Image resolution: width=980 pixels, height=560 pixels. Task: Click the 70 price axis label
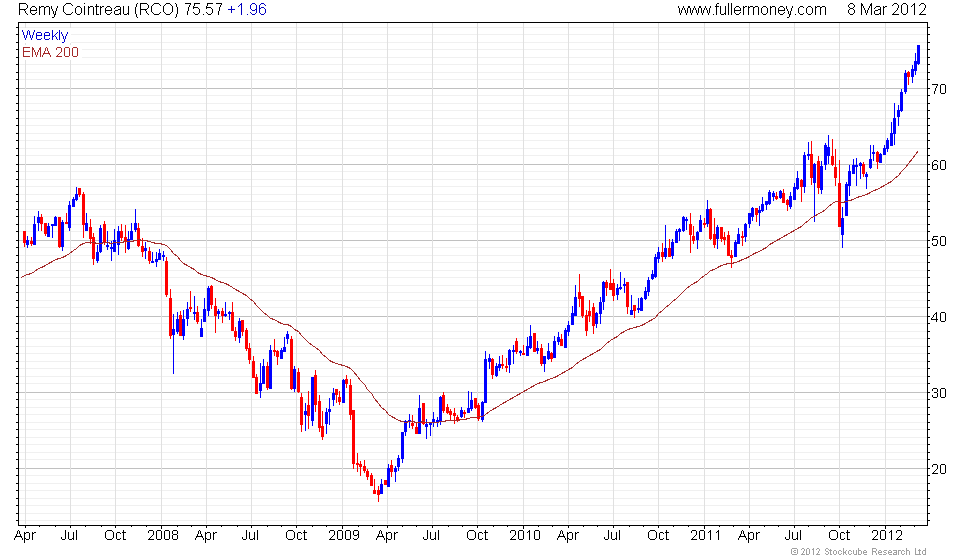pyautogui.click(x=939, y=89)
